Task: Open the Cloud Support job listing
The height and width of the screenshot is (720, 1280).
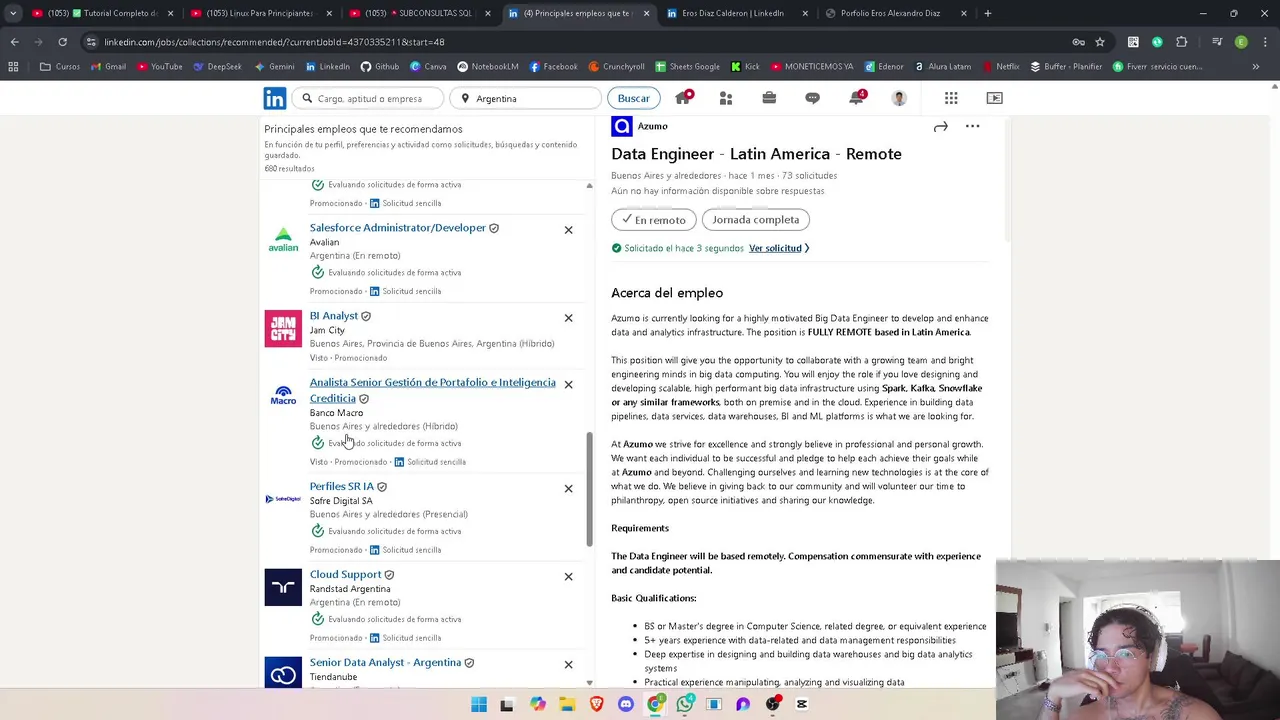Action: (x=345, y=574)
